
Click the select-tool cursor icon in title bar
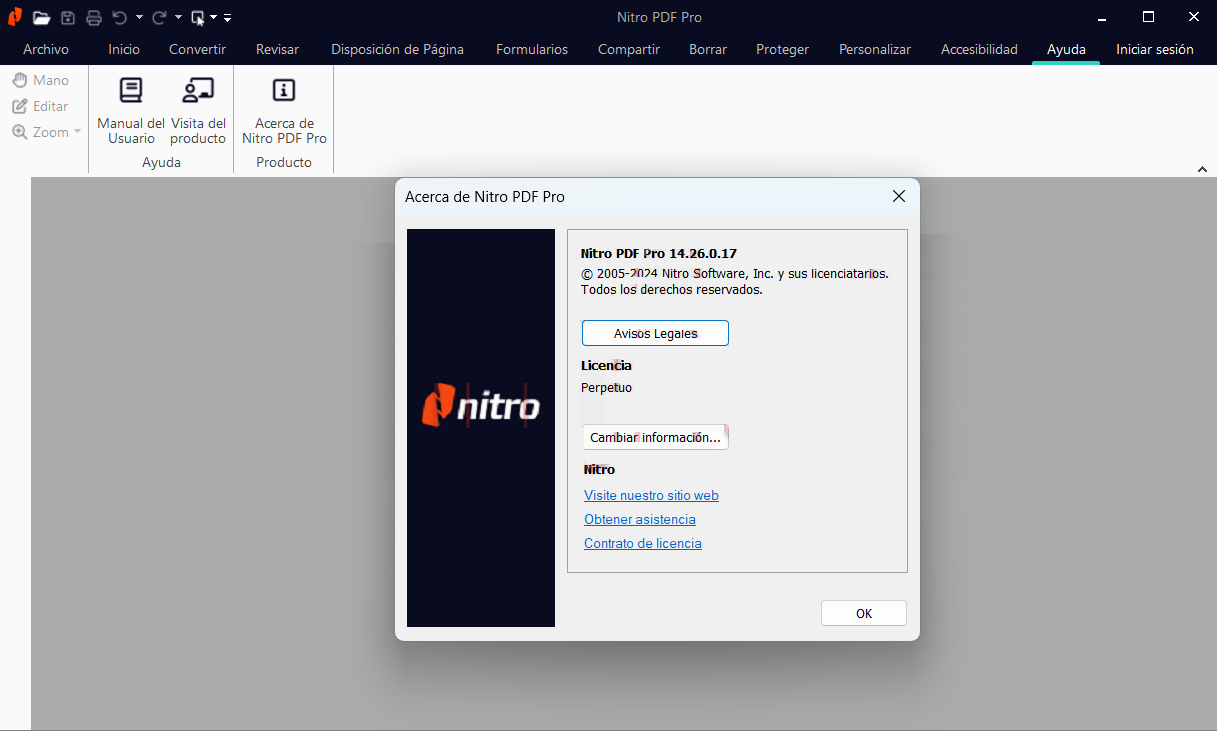(x=198, y=17)
